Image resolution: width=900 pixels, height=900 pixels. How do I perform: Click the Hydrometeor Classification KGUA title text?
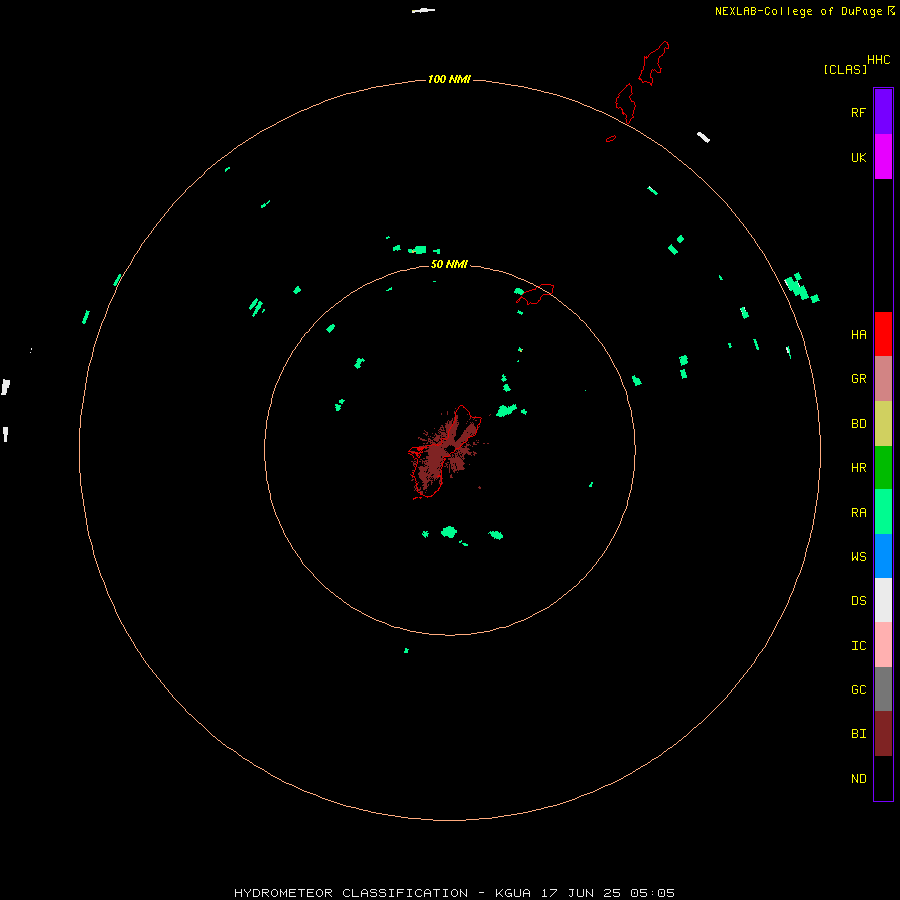[454, 893]
